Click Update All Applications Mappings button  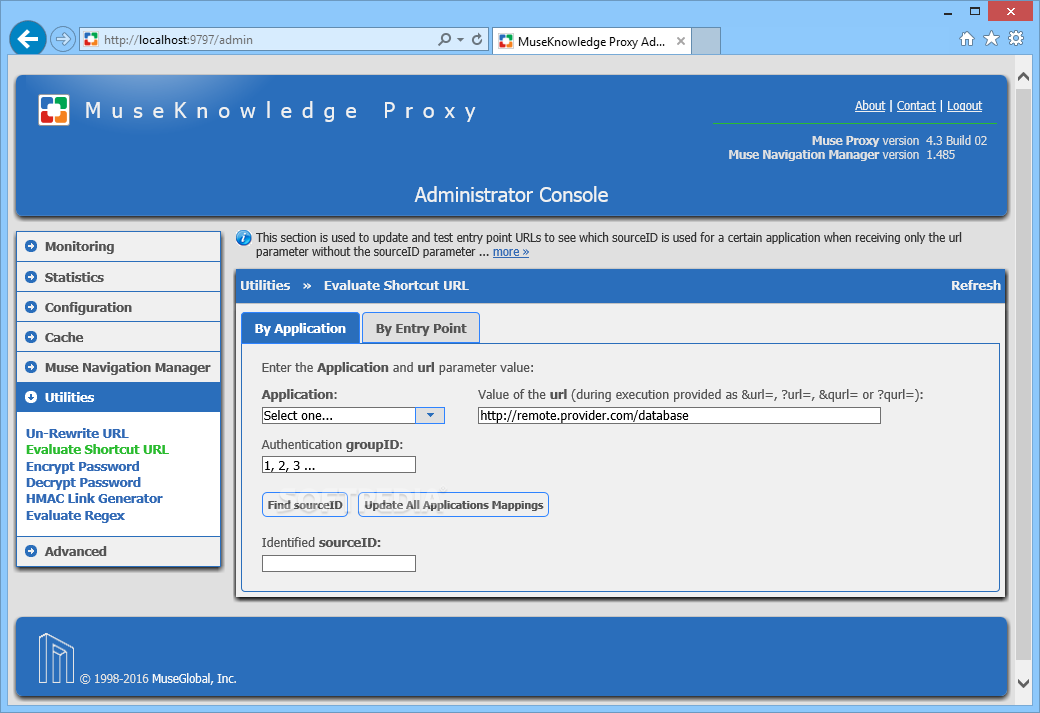point(454,505)
